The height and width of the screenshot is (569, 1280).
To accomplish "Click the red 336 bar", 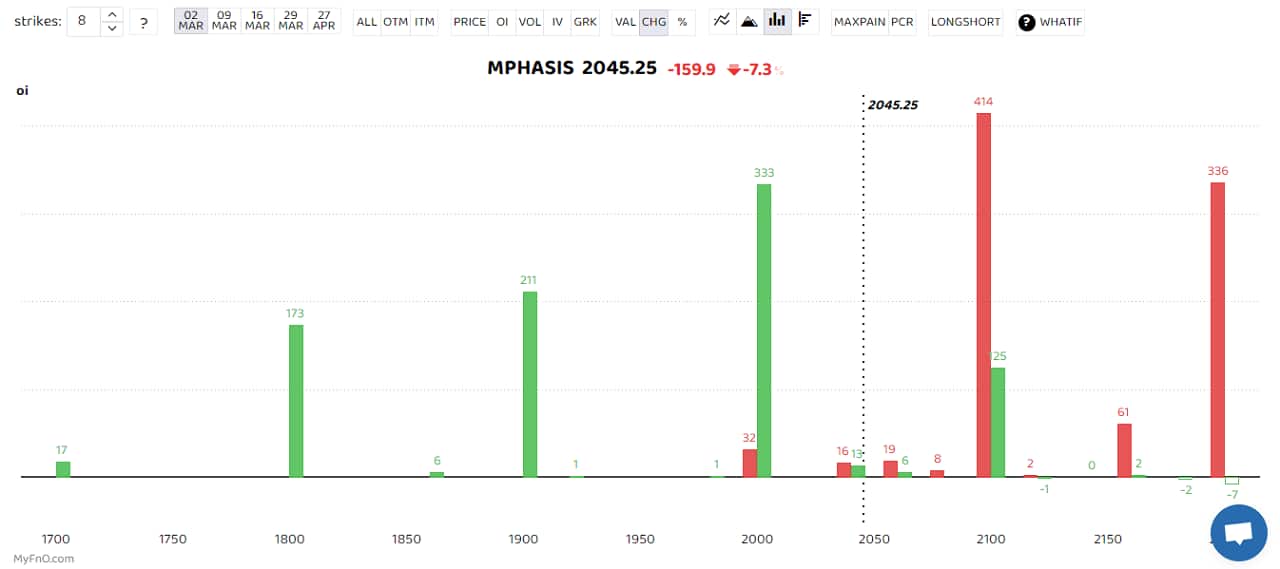I will pyautogui.click(x=1218, y=329).
